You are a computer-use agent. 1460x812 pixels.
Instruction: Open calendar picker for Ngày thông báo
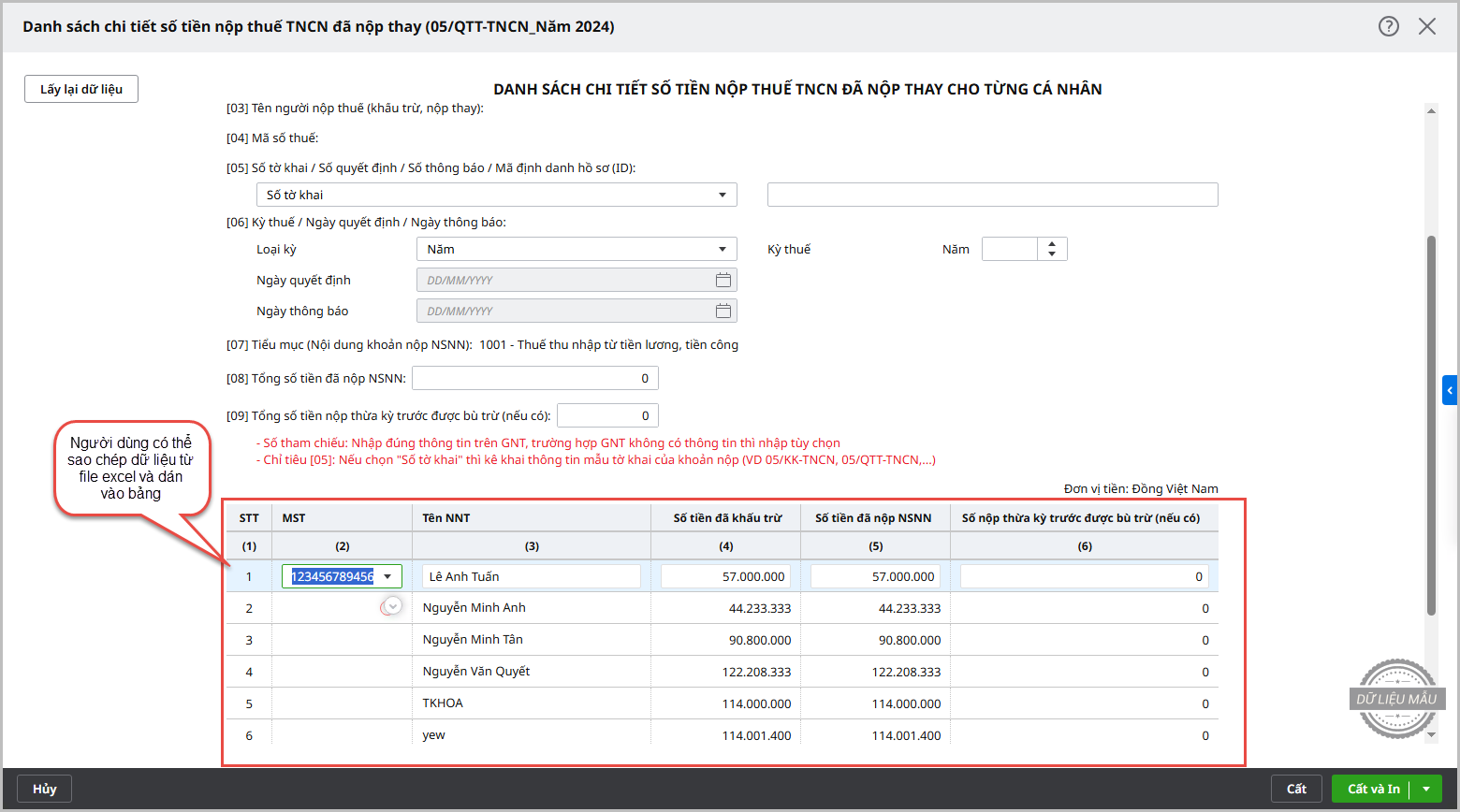coord(723,311)
